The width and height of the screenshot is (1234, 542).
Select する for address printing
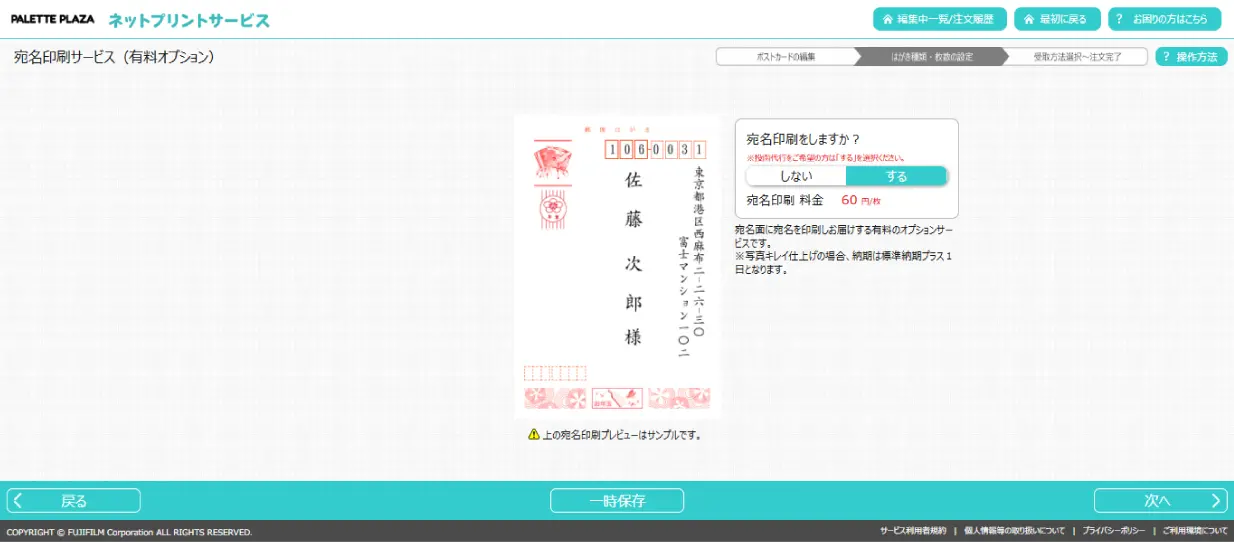pos(896,176)
